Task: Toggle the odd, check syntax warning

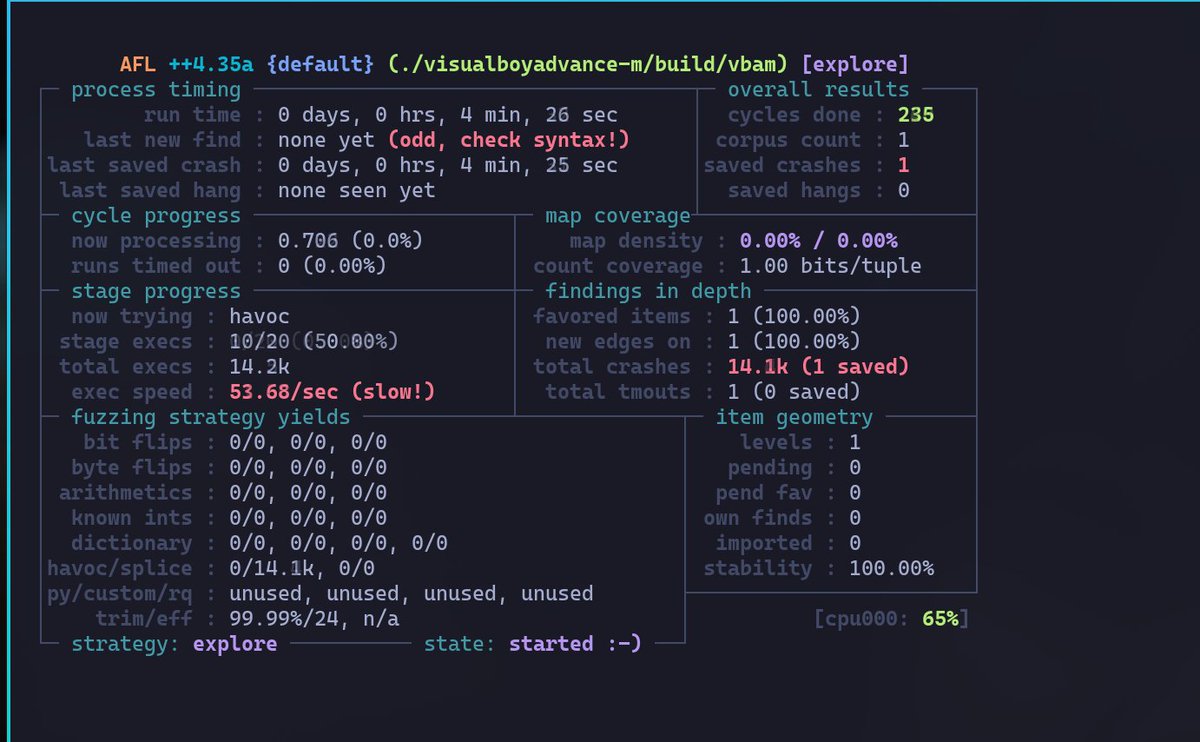Action: tap(508, 140)
